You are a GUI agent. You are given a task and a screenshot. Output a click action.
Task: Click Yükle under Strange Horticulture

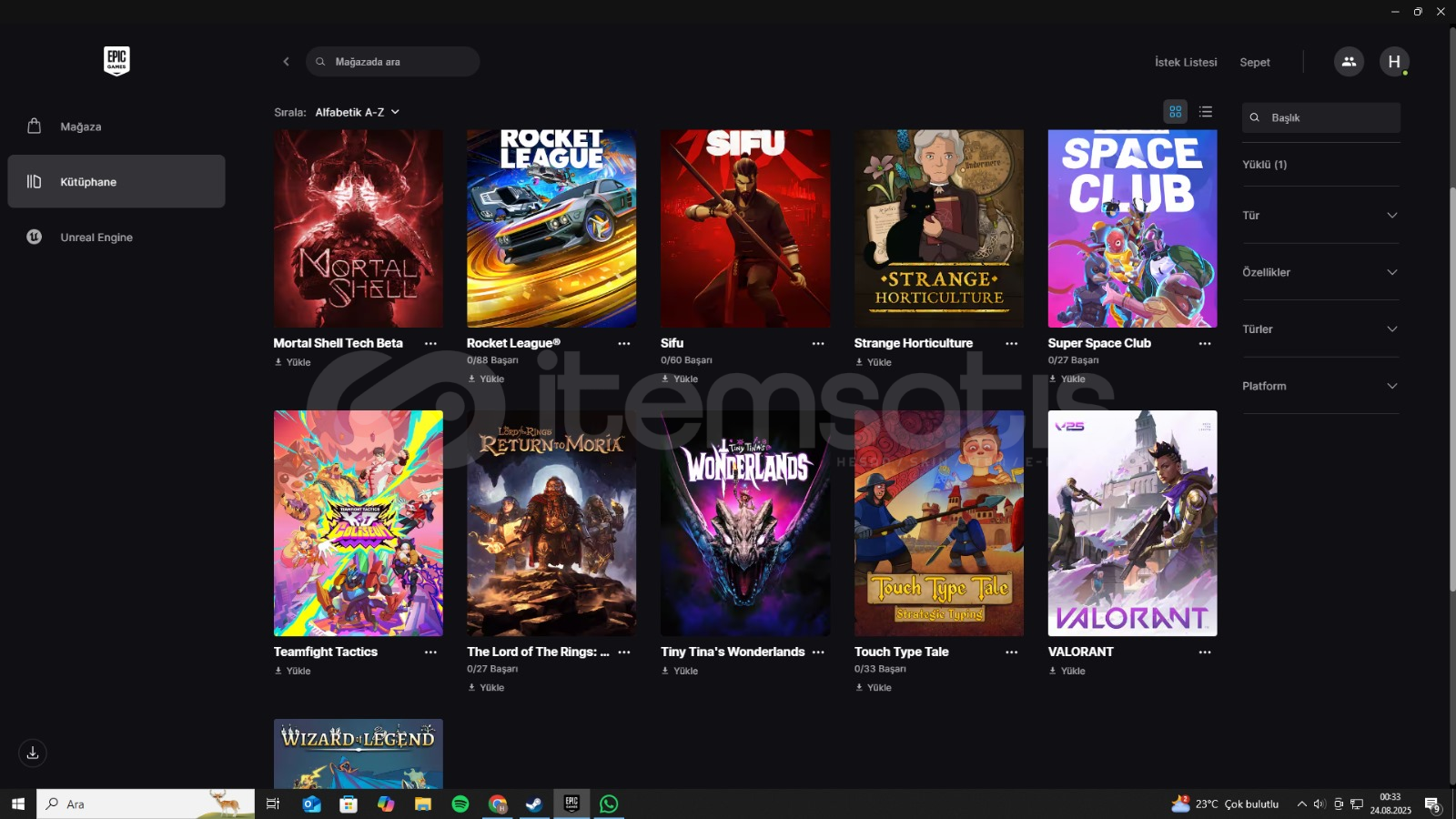(874, 362)
